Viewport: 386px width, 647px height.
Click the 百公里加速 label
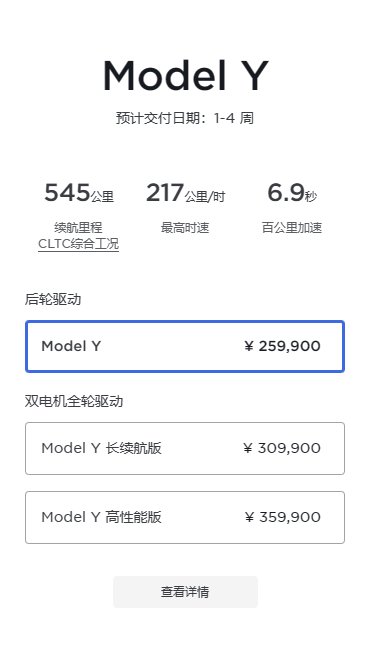coord(292,227)
